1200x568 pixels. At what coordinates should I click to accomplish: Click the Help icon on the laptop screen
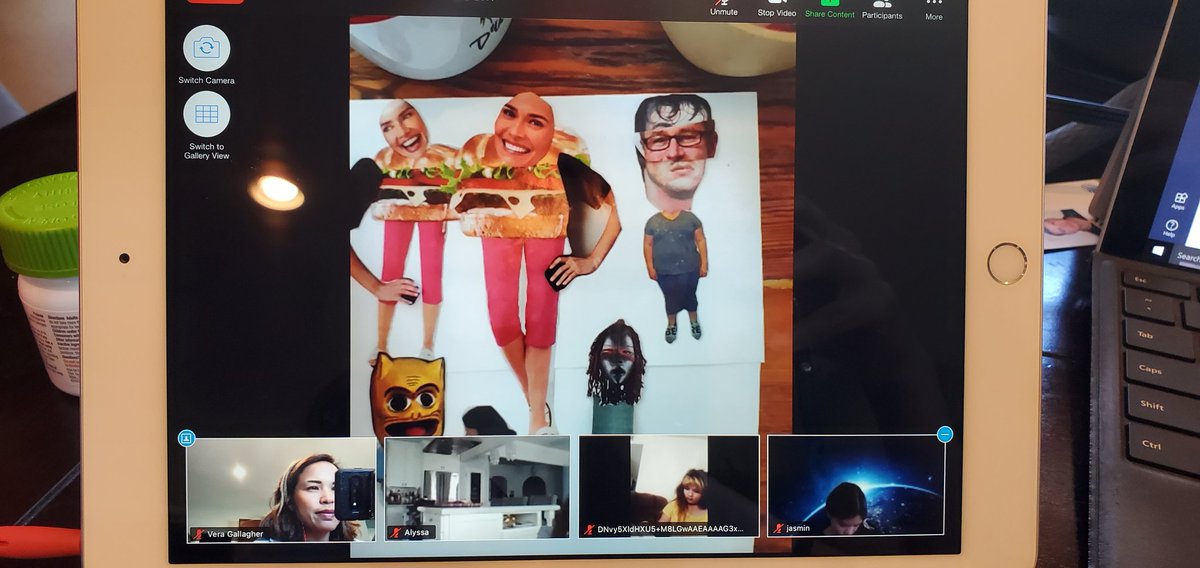[x=1171, y=227]
